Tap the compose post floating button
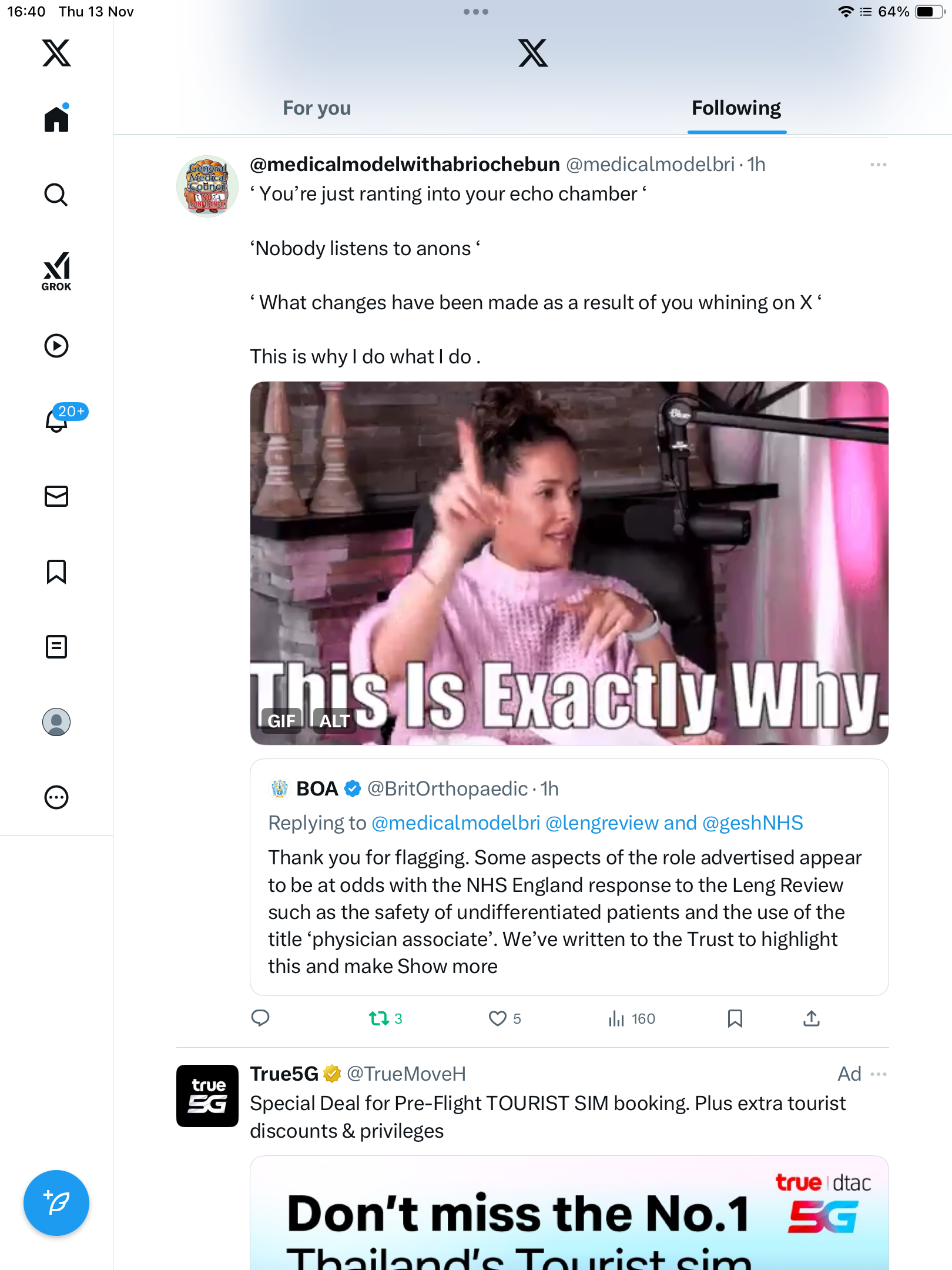 point(56,1203)
